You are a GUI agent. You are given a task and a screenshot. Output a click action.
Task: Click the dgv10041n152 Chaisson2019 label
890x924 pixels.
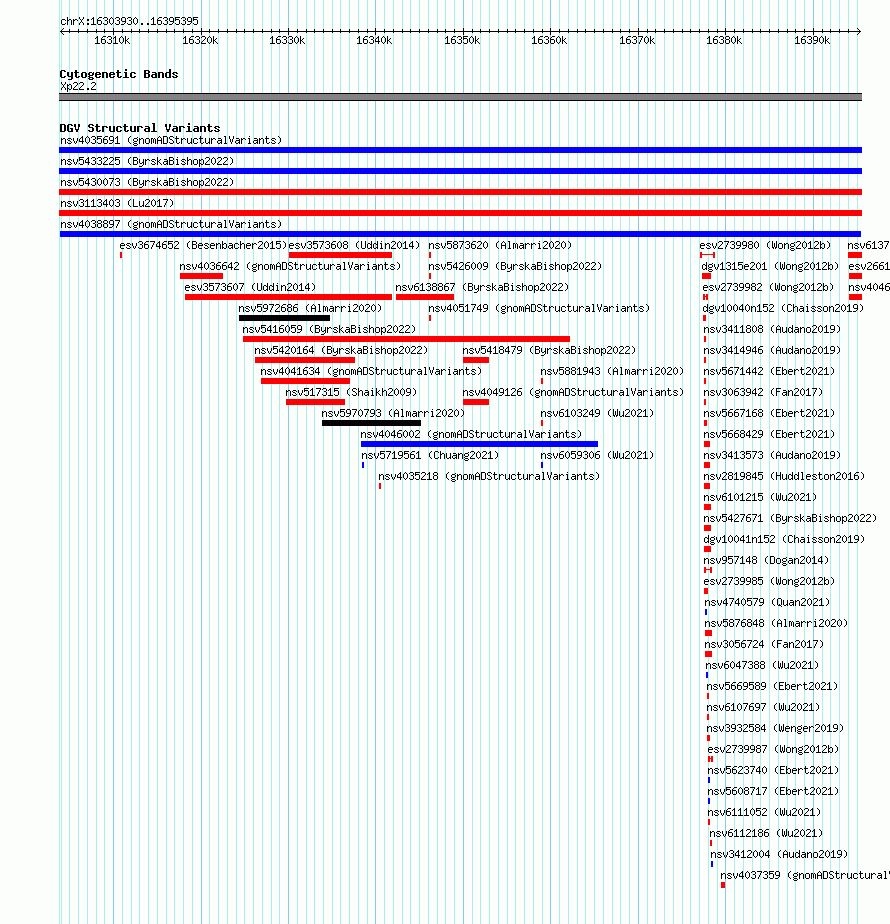(784, 539)
